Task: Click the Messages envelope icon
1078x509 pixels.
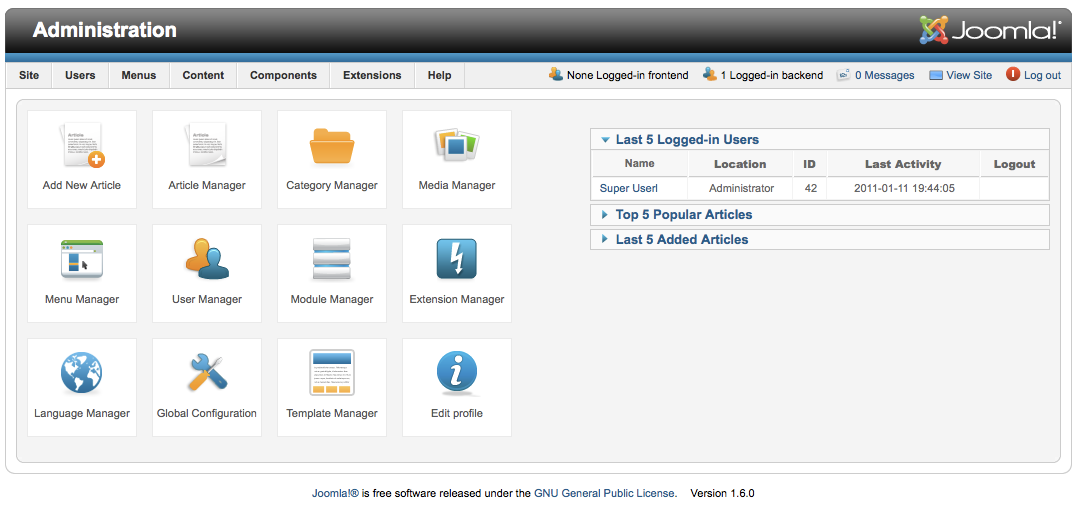Action: (844, 75)
